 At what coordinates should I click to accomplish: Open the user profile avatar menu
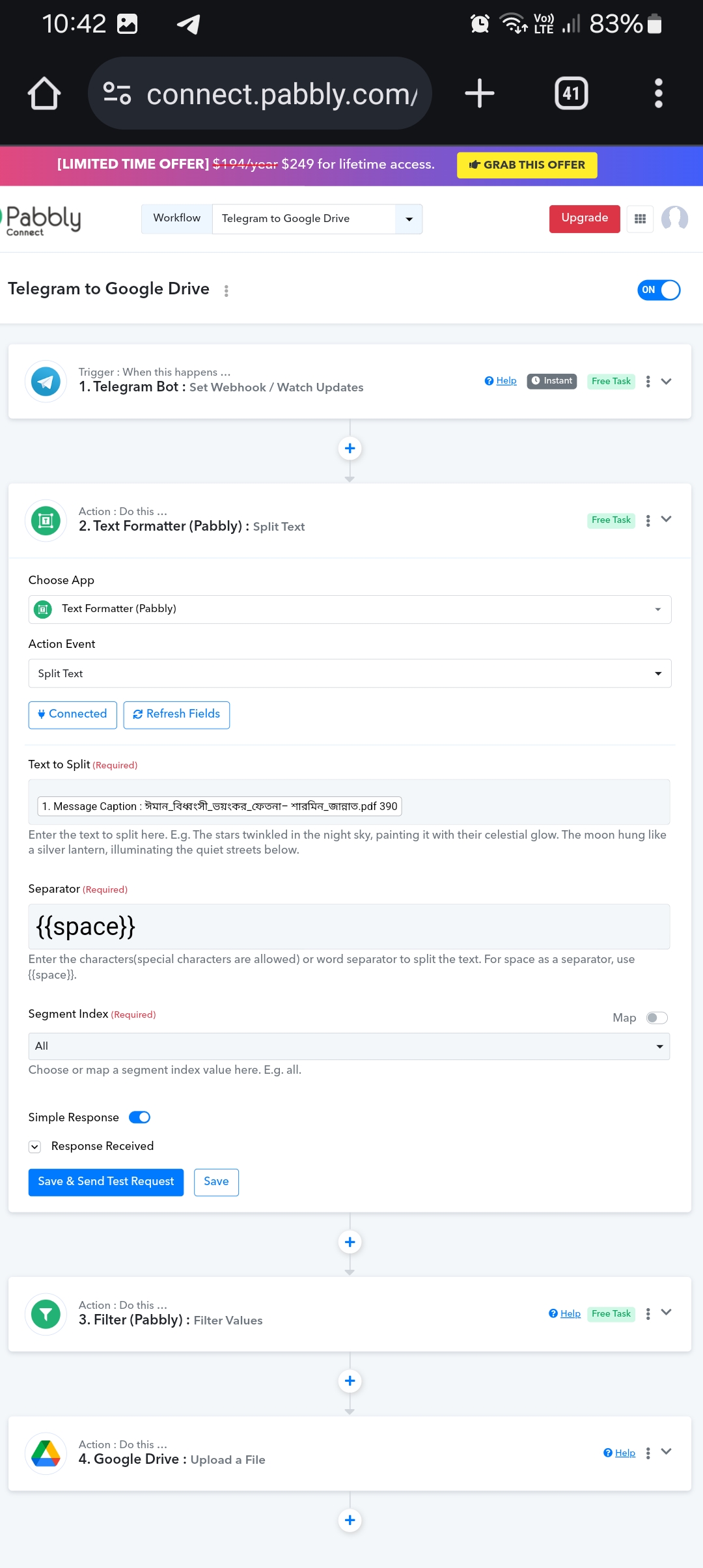(674, 218)
